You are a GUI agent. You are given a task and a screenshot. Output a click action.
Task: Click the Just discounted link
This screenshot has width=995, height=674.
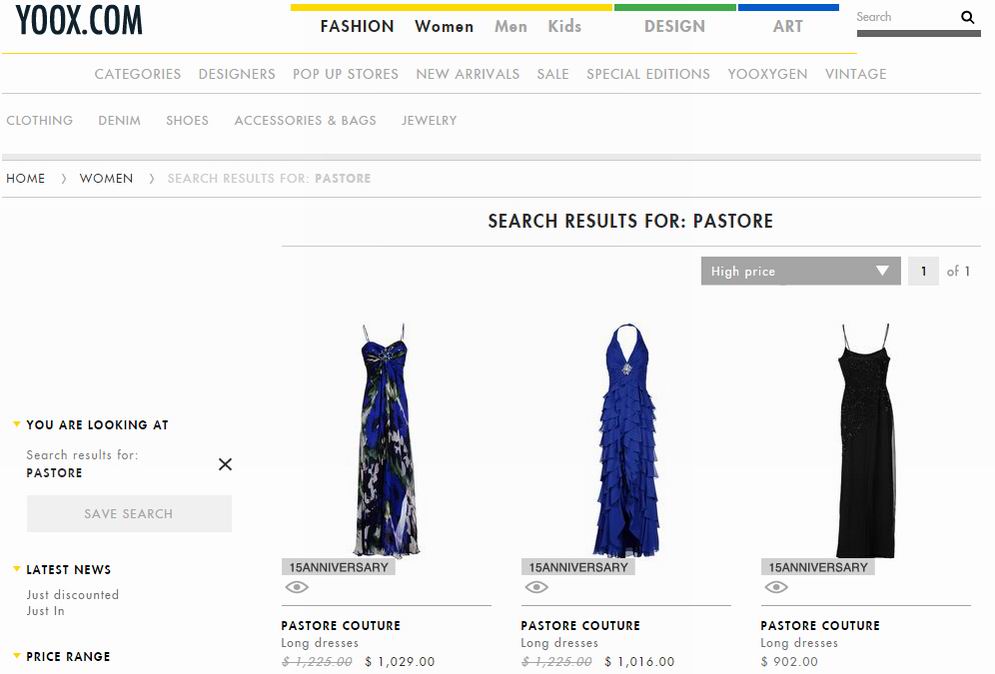pos(72,595)
